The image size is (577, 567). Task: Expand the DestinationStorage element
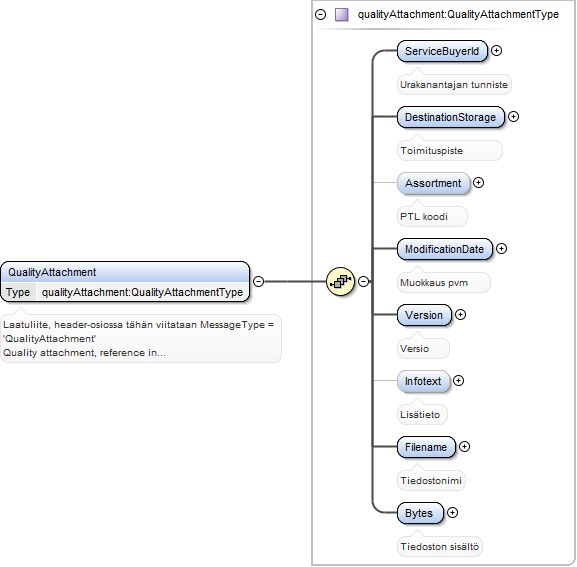pos(513,117)
